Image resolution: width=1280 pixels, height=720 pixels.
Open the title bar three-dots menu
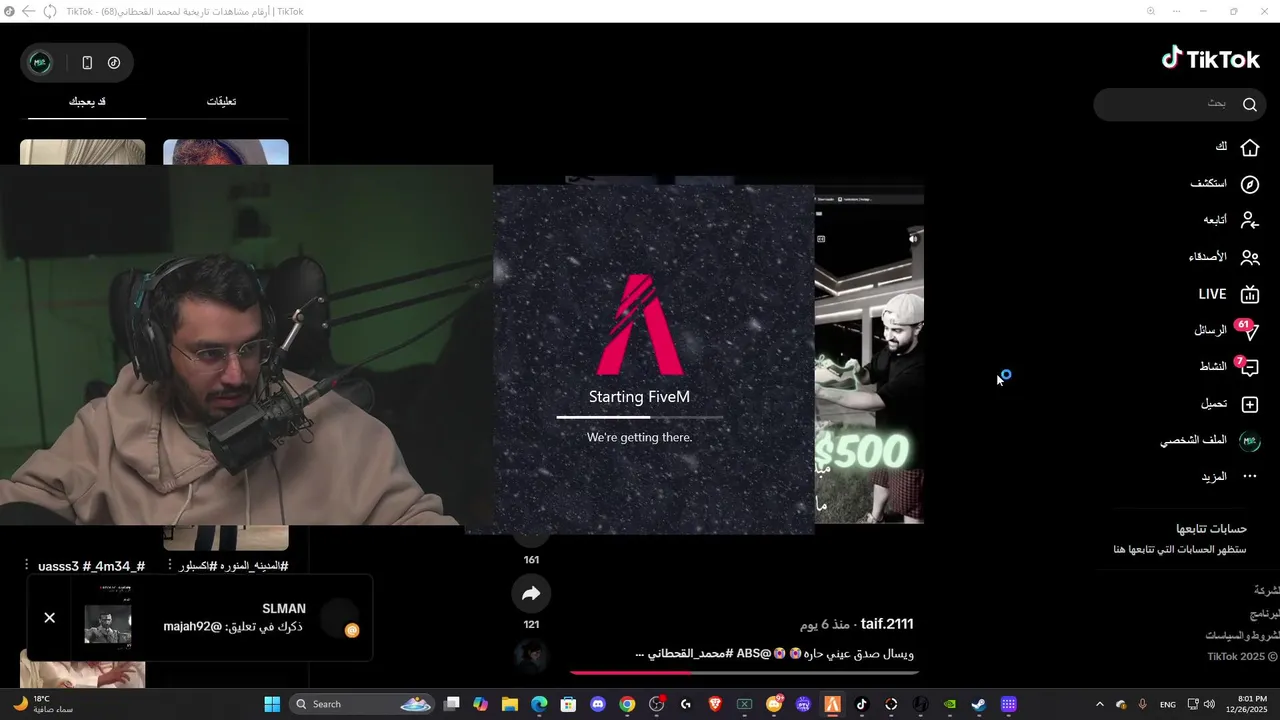pos(1175,11)
